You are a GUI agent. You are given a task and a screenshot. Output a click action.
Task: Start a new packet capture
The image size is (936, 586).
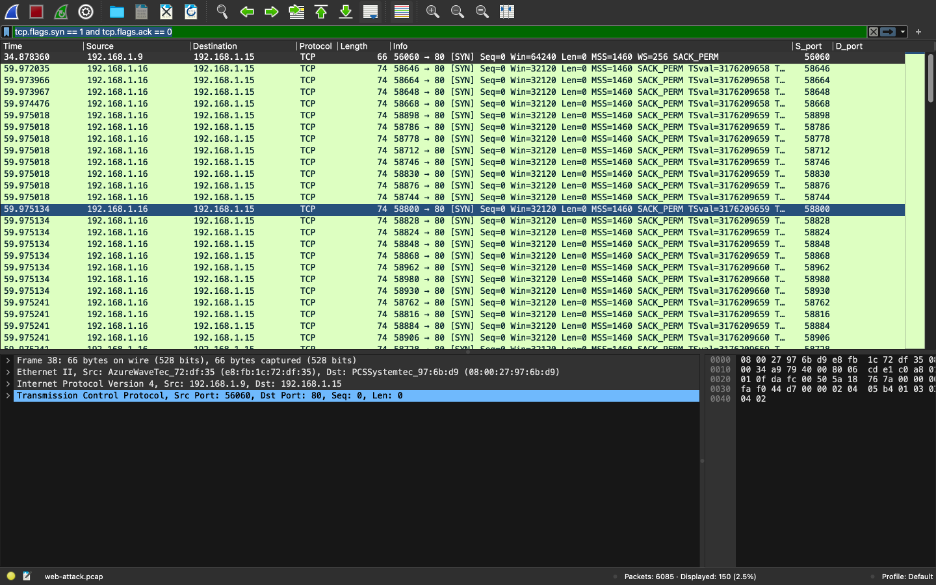click(x=11, y=11)
